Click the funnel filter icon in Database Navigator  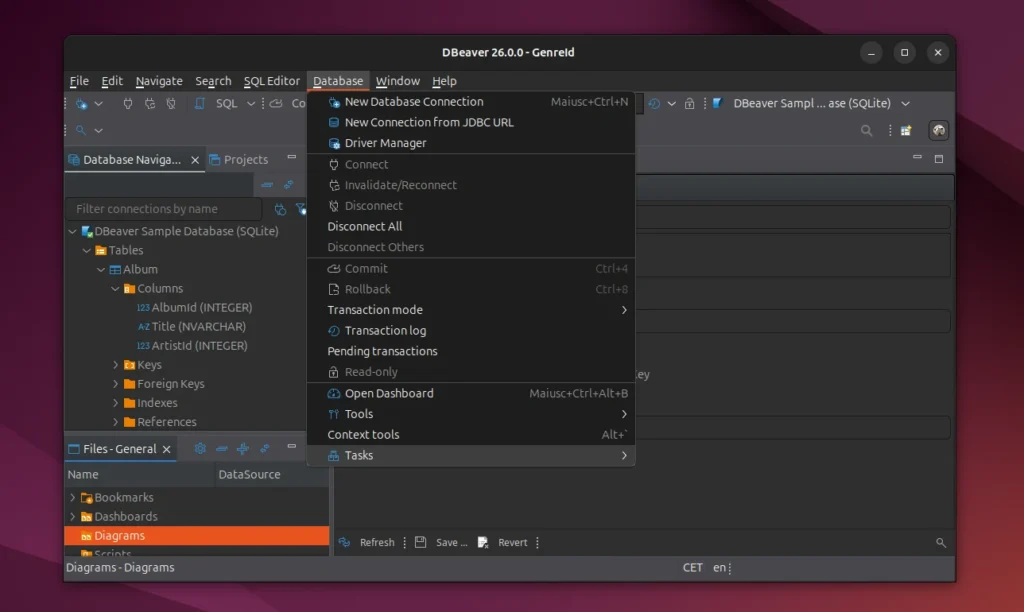[300, 210]
